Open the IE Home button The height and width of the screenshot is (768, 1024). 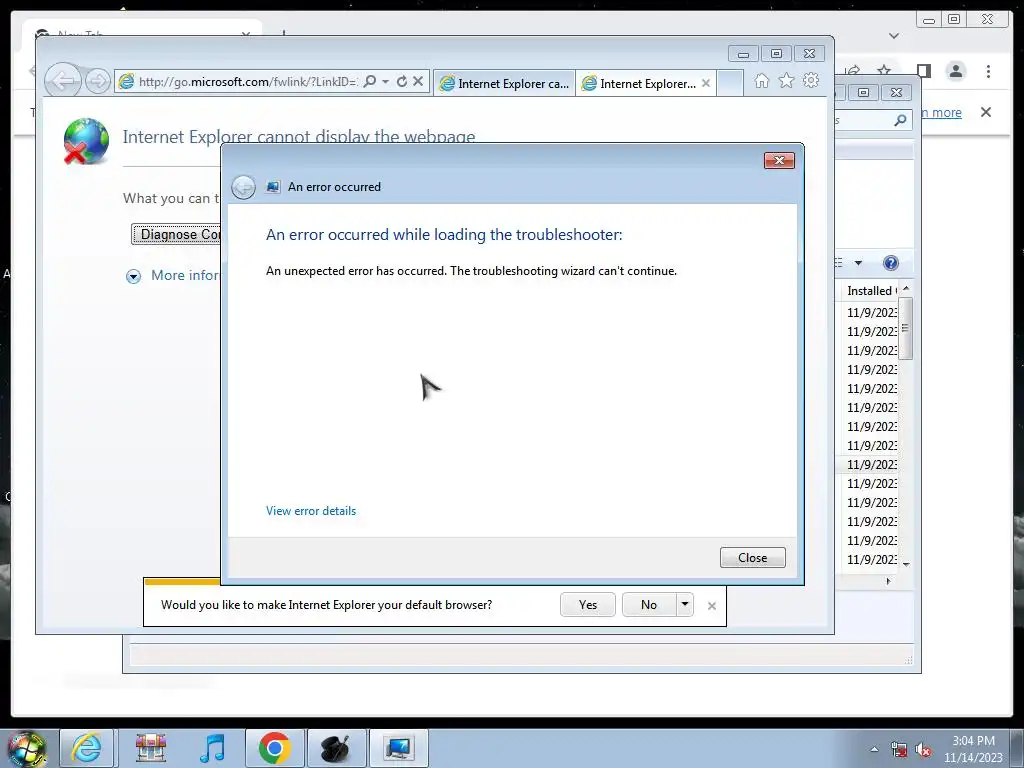(761, 80)
